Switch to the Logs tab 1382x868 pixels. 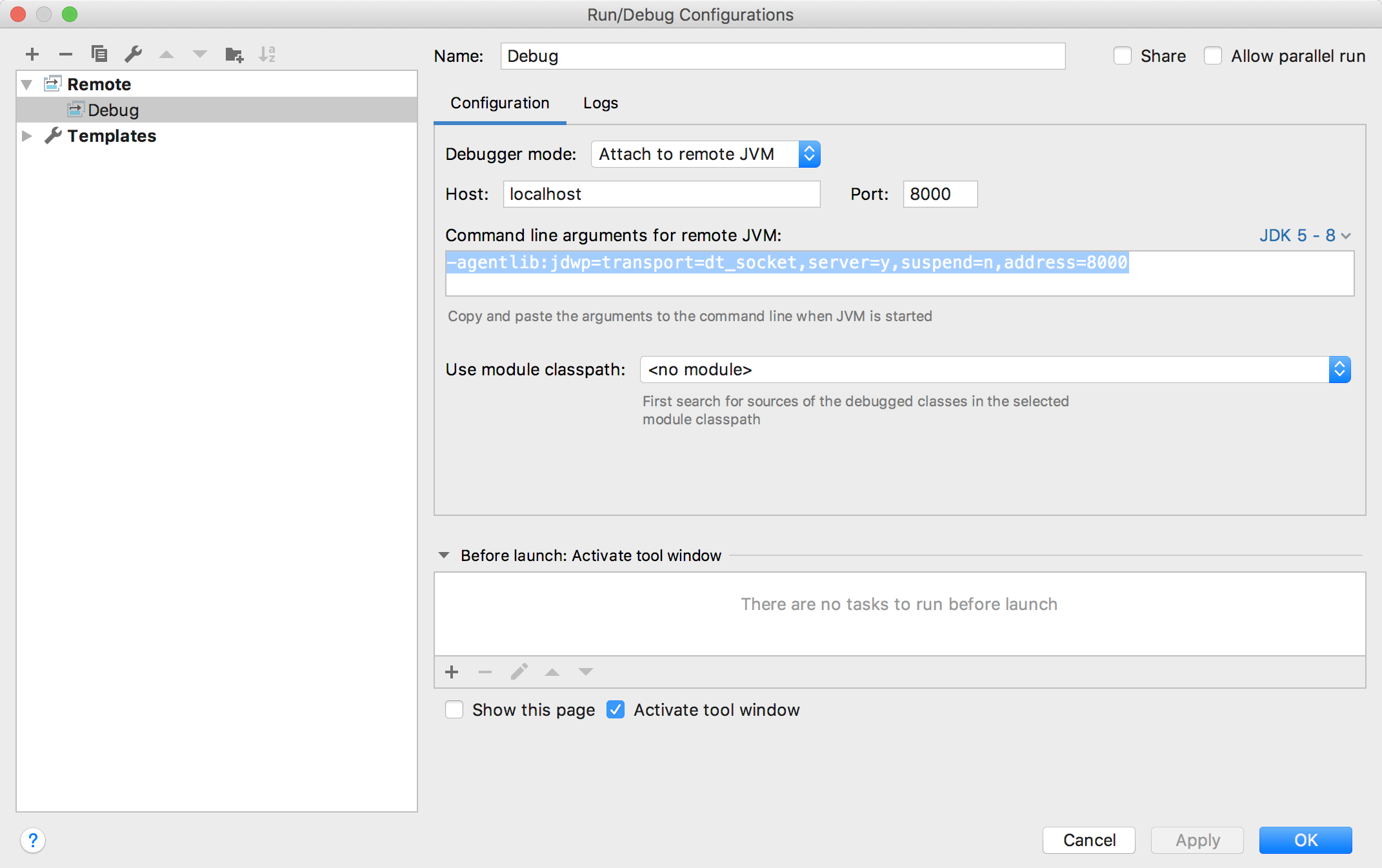tap(600, 103)
